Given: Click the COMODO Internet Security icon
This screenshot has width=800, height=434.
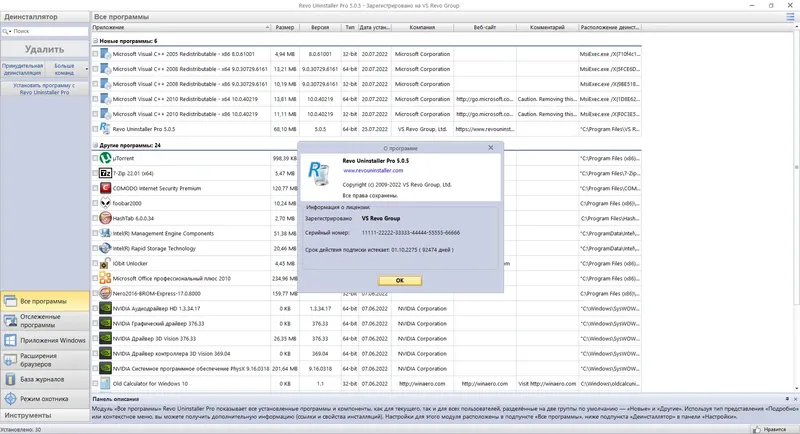Looking at the screenshot, I should pos(105,188).
